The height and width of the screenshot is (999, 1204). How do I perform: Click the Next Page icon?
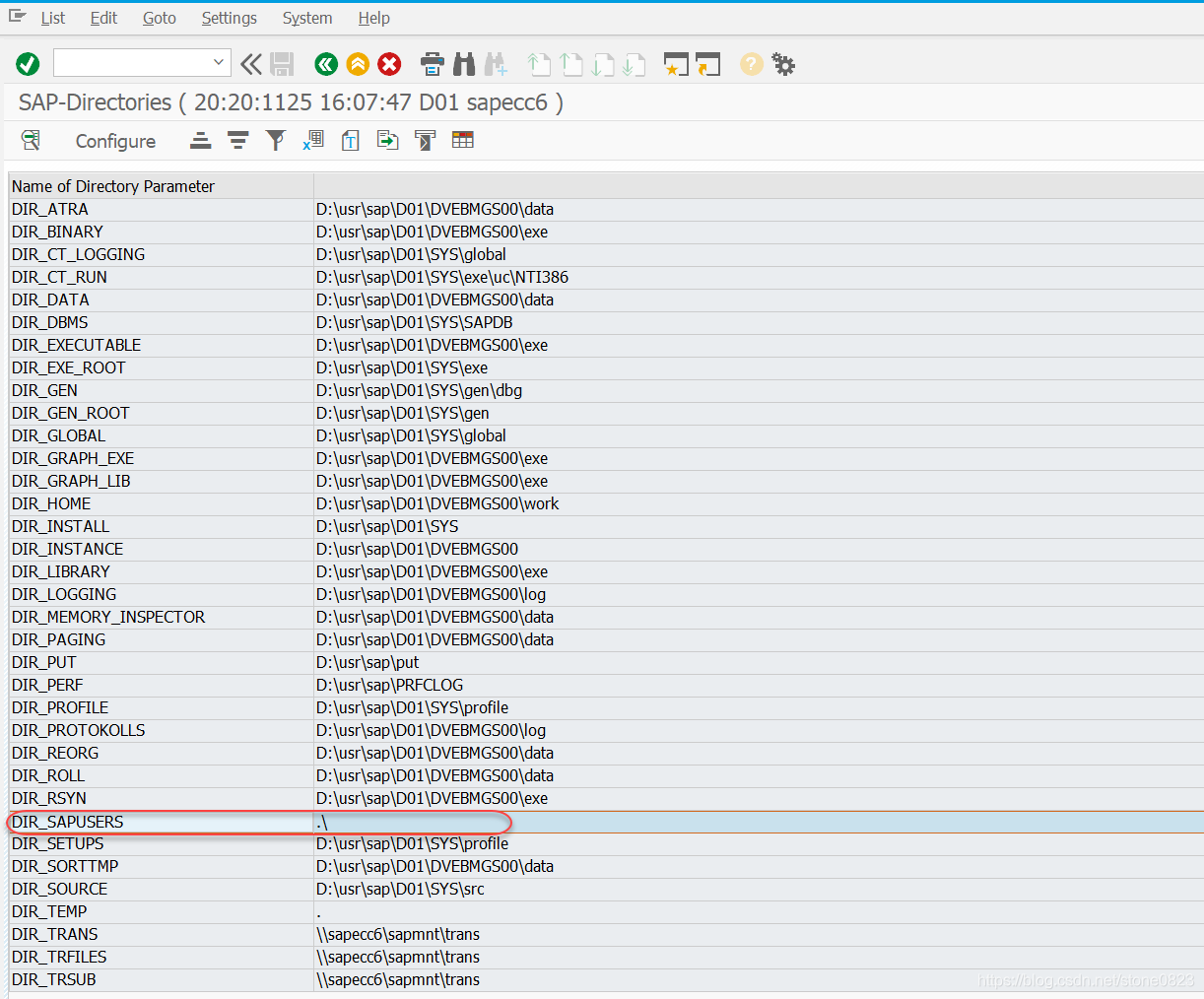point(603,64)
